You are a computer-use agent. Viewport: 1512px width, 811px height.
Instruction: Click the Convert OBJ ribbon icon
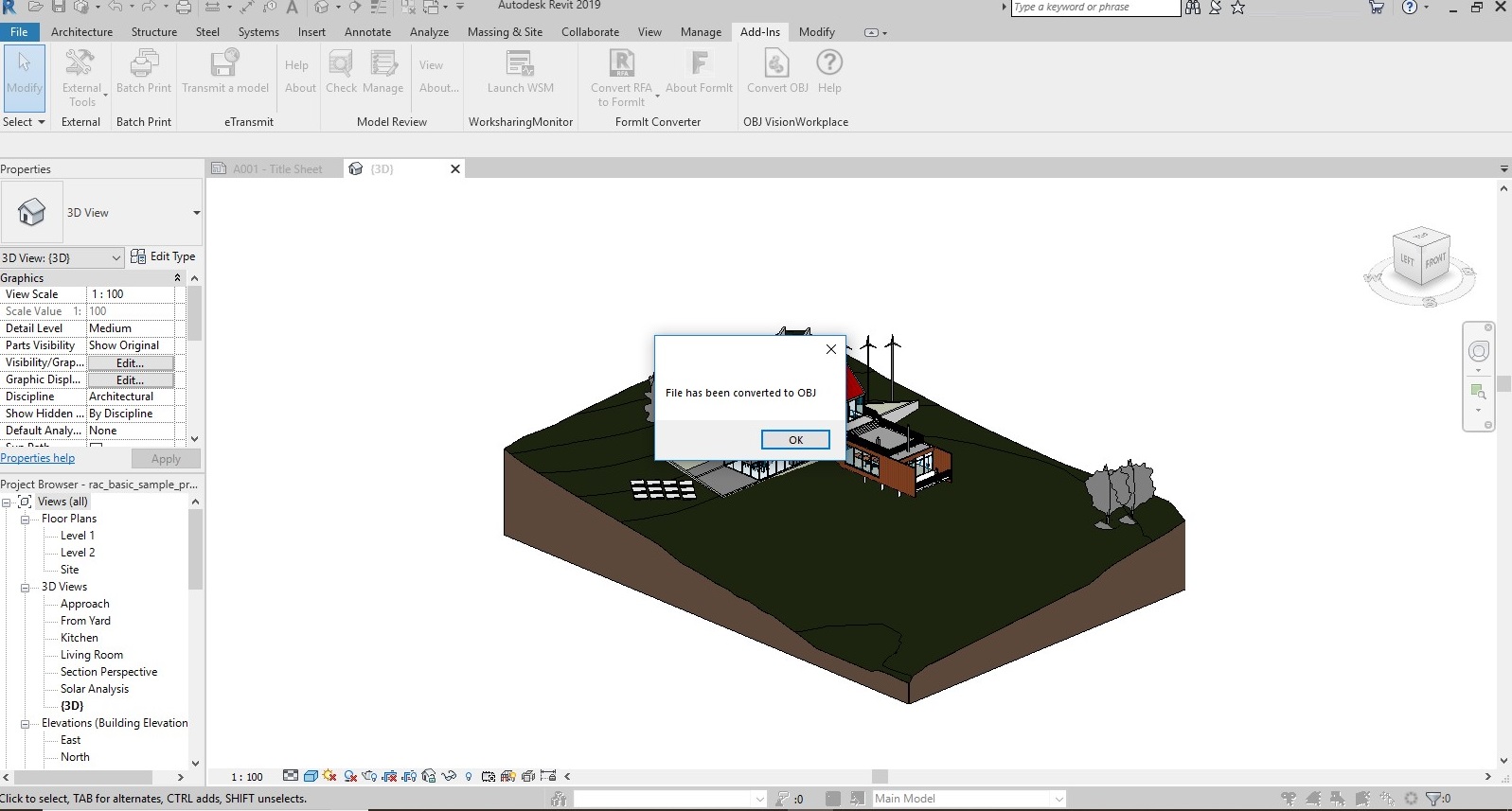point(776,65)
